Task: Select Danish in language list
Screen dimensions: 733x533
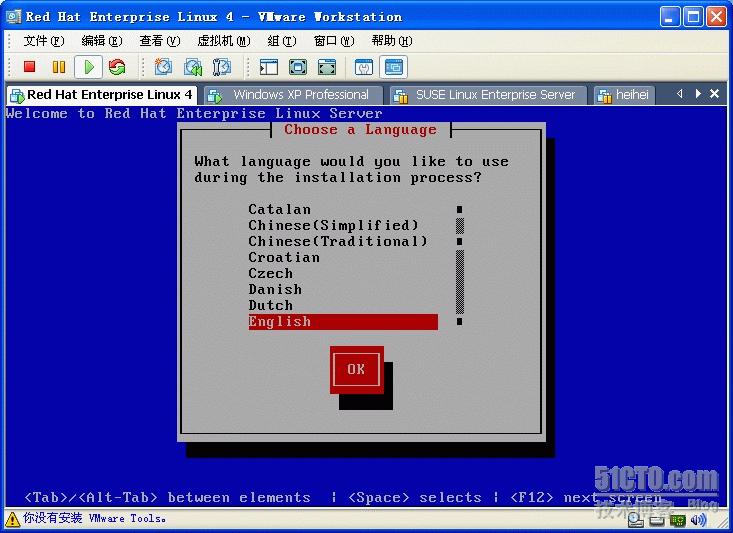Action: (343, 289)
